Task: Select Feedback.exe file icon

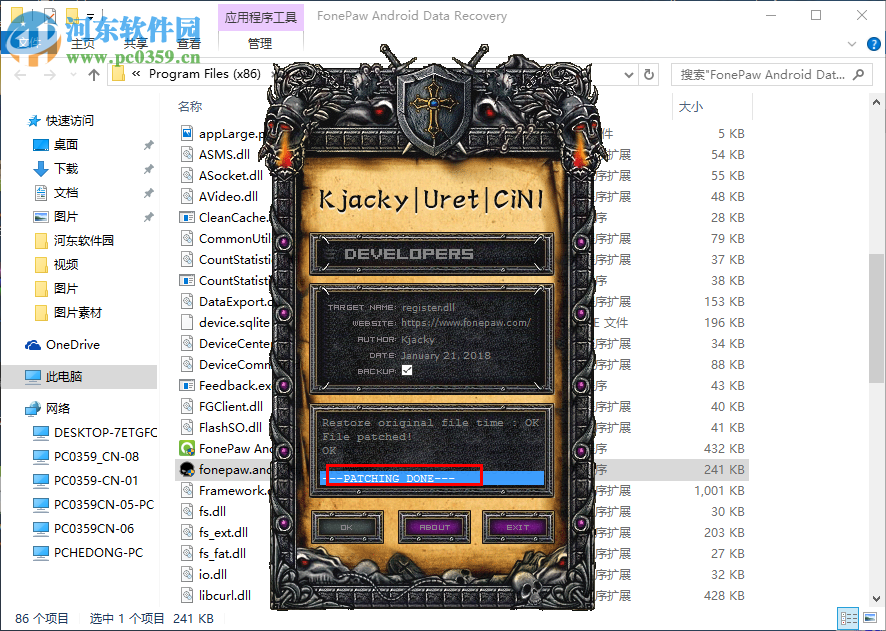Action: tap(186, 385)
